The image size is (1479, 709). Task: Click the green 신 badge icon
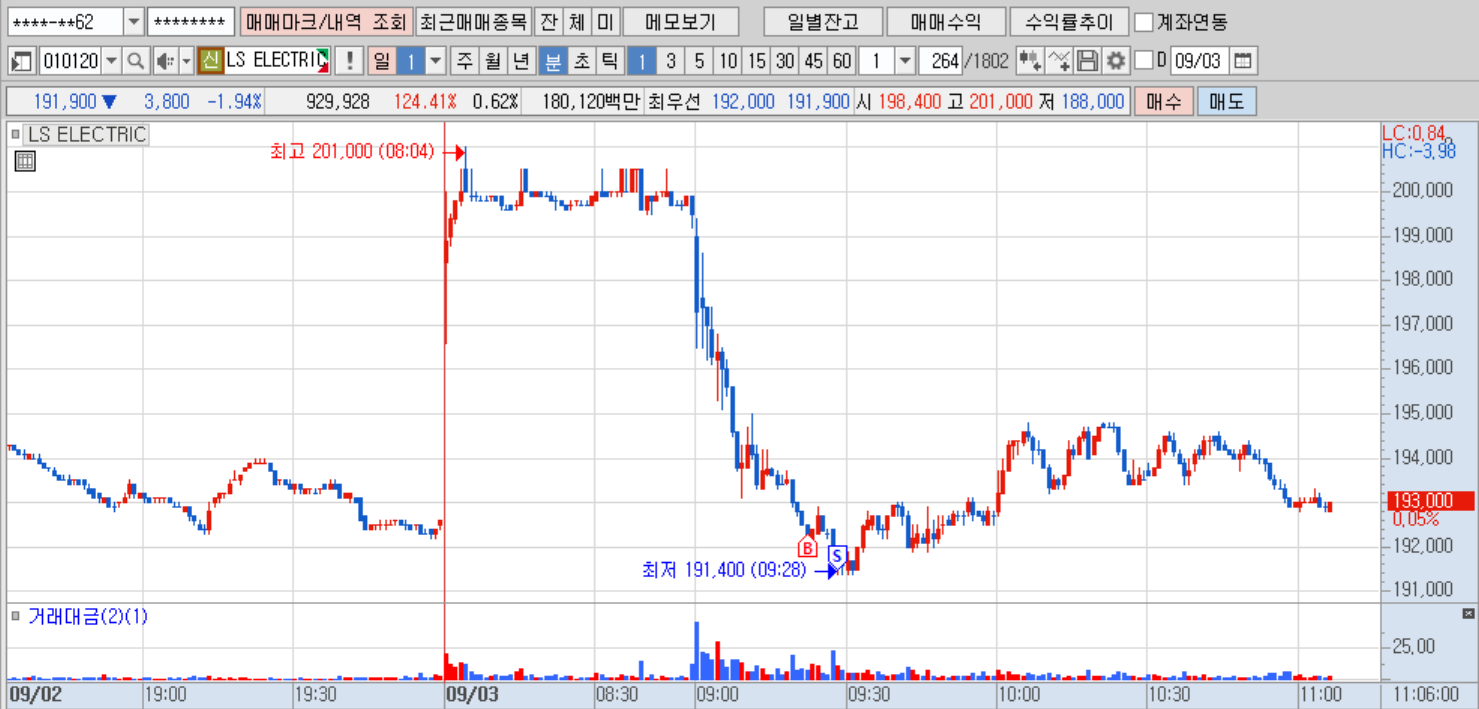click(210, 61)
